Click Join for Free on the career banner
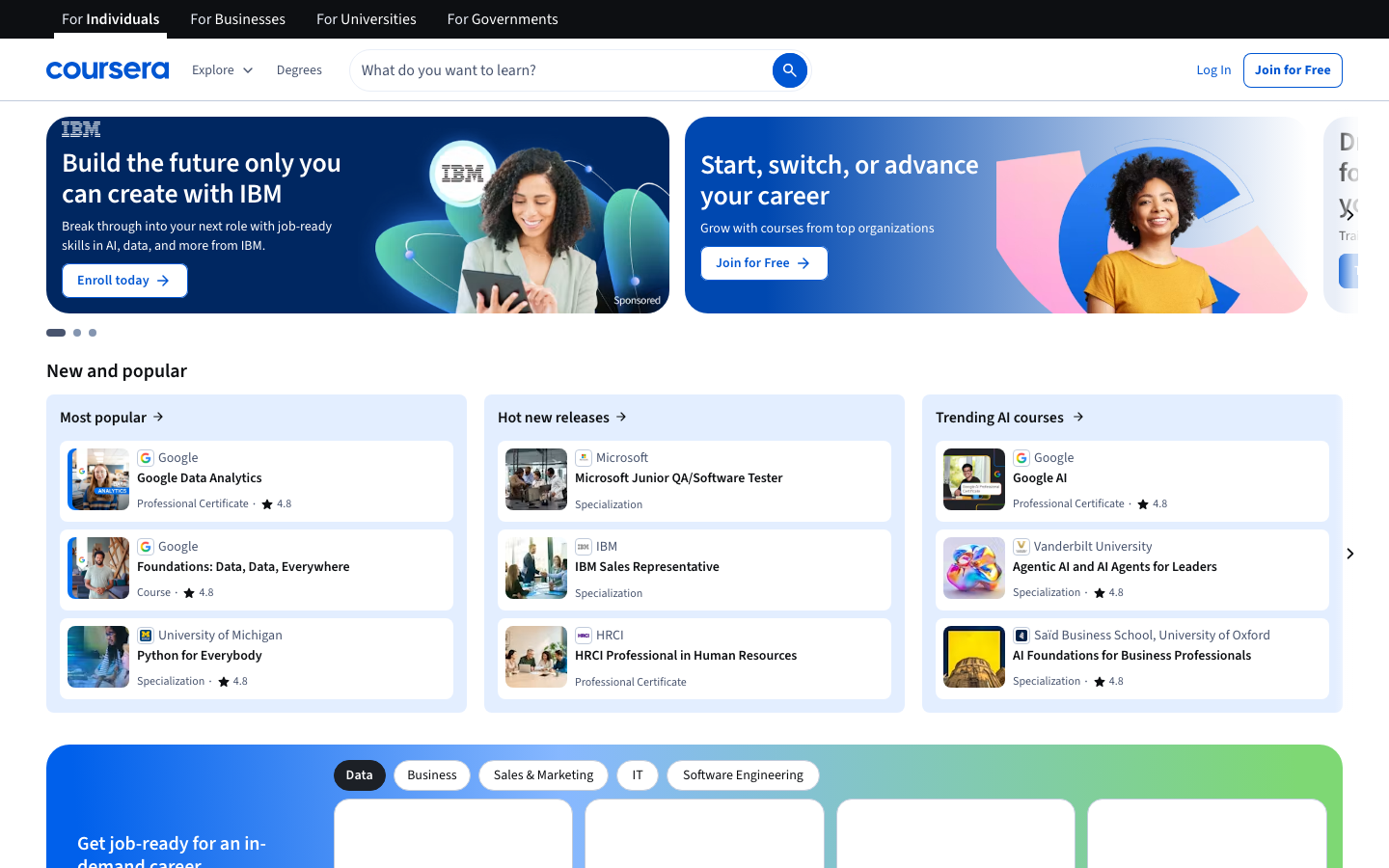The image size is (1389, 868). click(764, 263)
